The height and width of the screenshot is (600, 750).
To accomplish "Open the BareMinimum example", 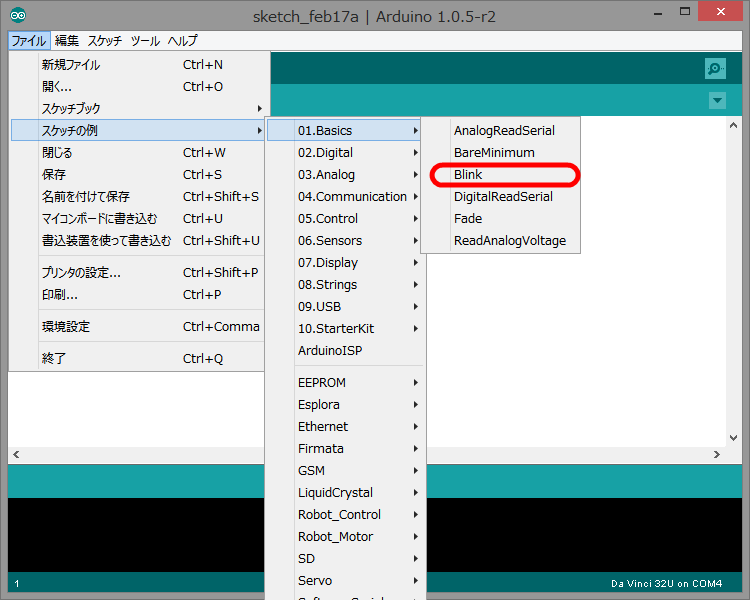I will point(501,153).
